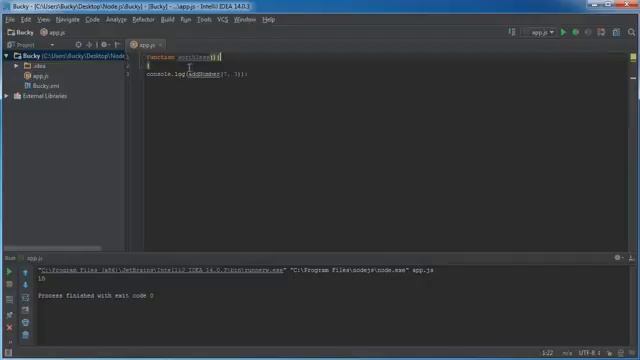Open the Build menu
The height and width of the screenshot is (360, 640).
tap(167, 20)
